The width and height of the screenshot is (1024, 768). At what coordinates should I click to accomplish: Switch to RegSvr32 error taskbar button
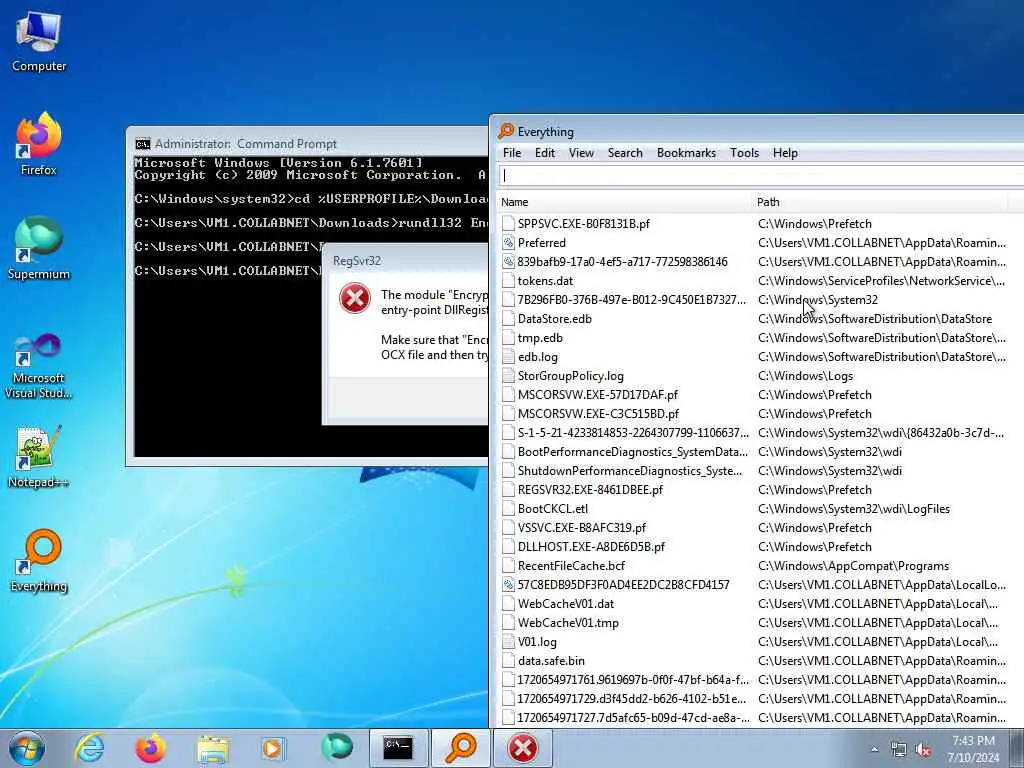point(522,748)
